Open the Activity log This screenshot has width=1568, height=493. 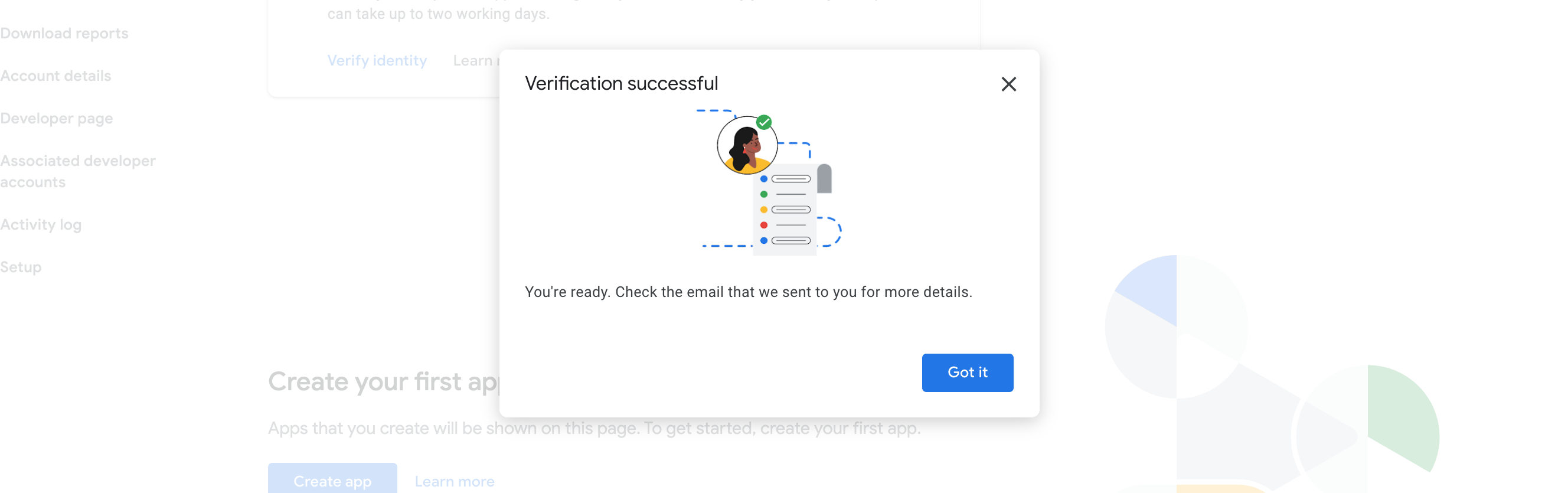(x=41, y=225)
